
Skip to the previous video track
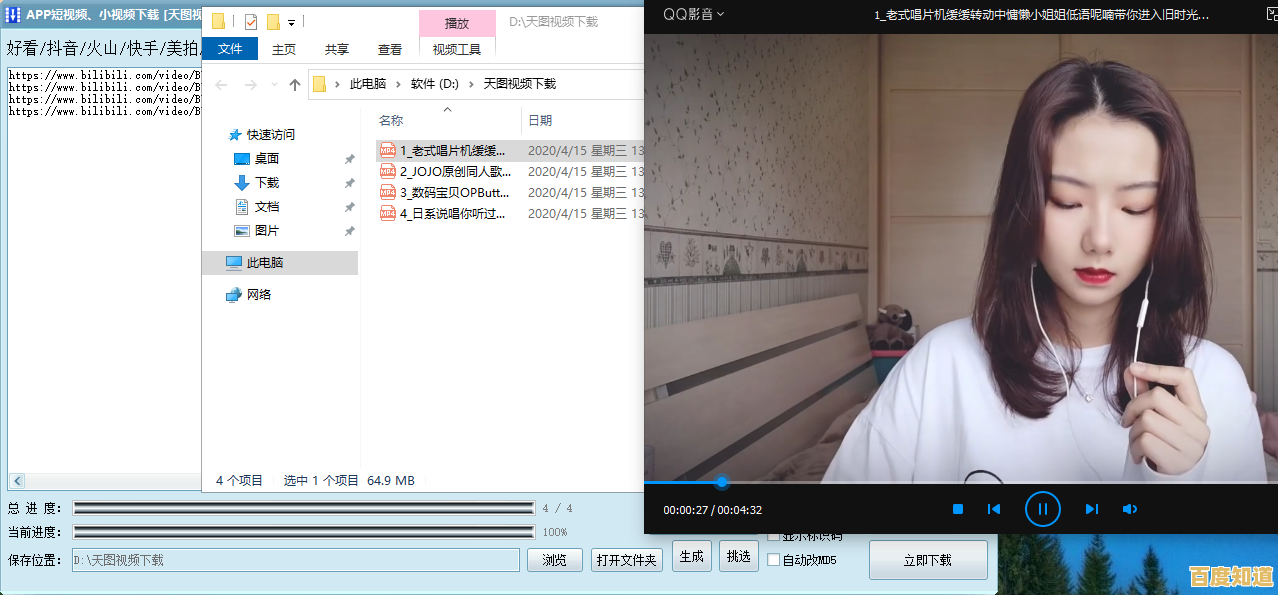coord(994,509)
